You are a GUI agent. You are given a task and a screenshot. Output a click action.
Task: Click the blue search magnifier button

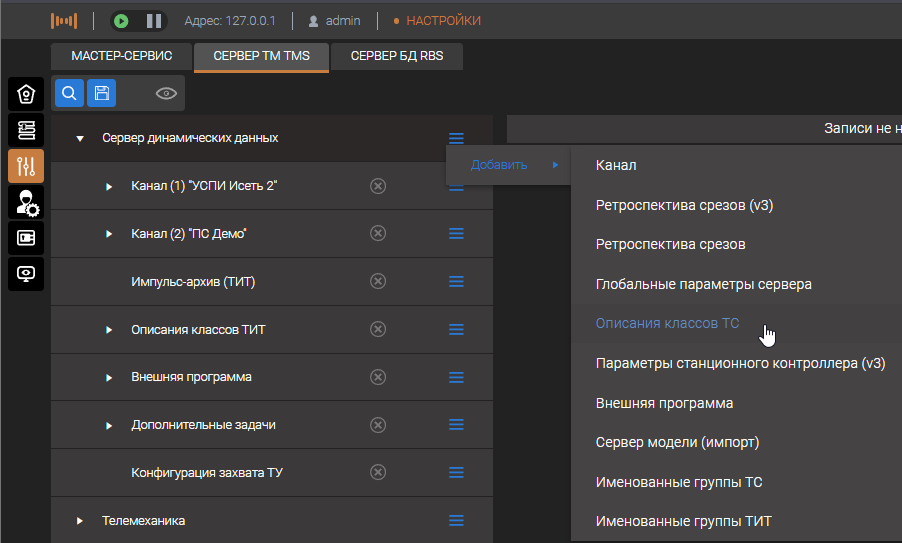(x=69, y=93)
